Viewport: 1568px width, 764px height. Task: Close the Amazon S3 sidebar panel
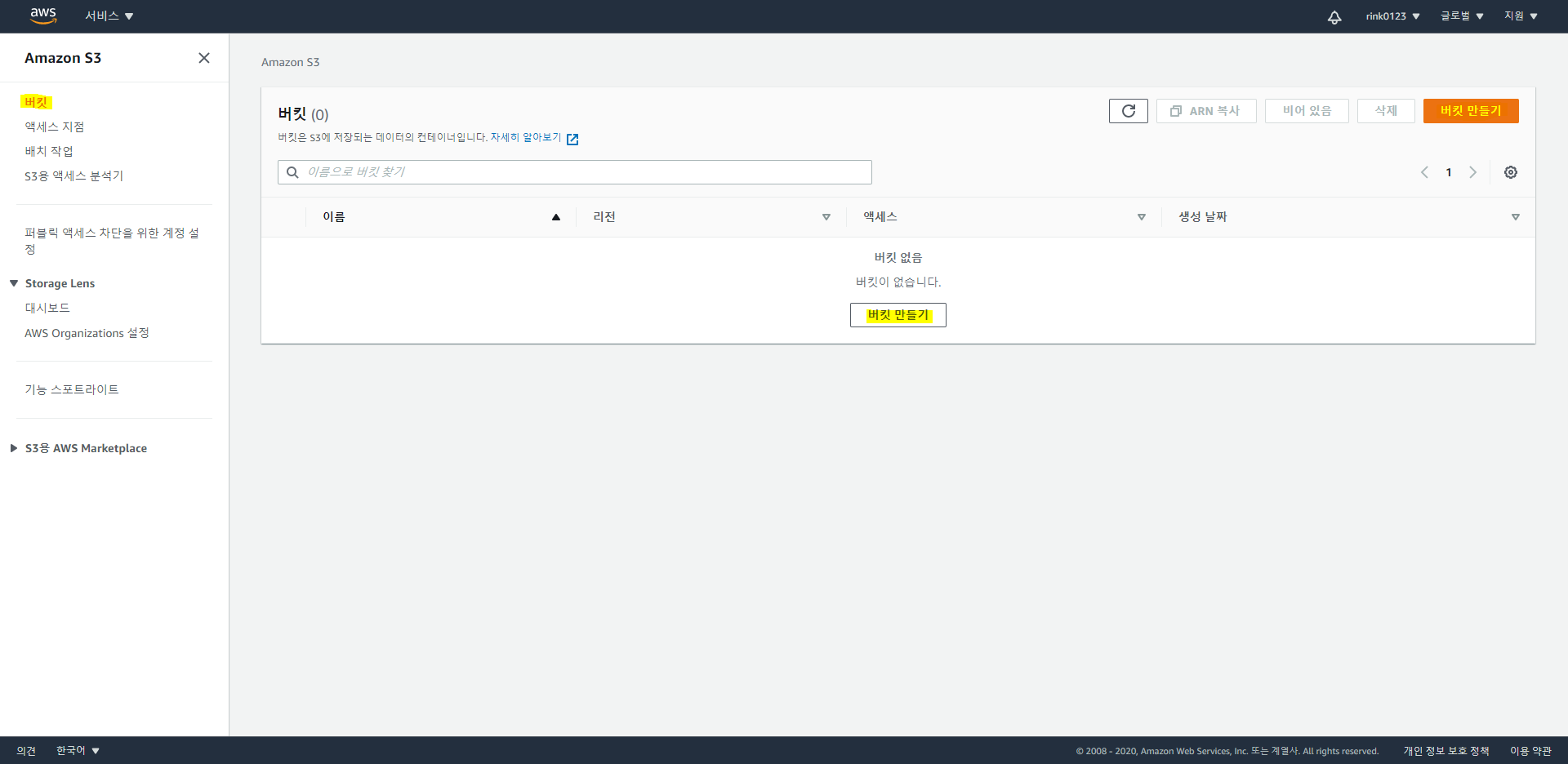(x=204, y=58)
